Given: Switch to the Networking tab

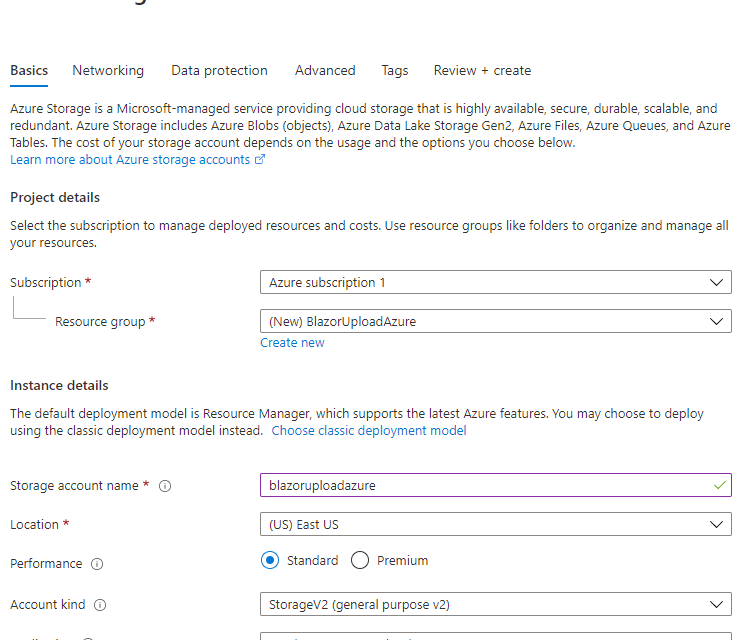Looking at the screenshot, I should [108, 71].
